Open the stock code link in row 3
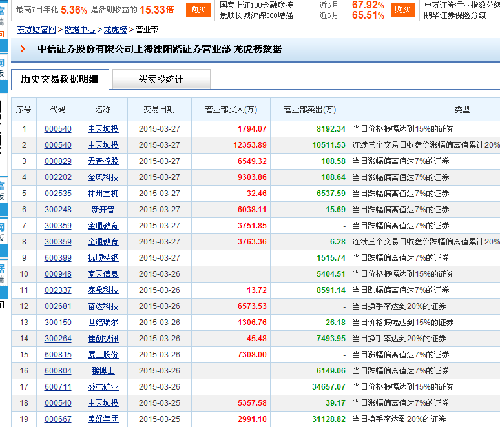 click(58, 161)
